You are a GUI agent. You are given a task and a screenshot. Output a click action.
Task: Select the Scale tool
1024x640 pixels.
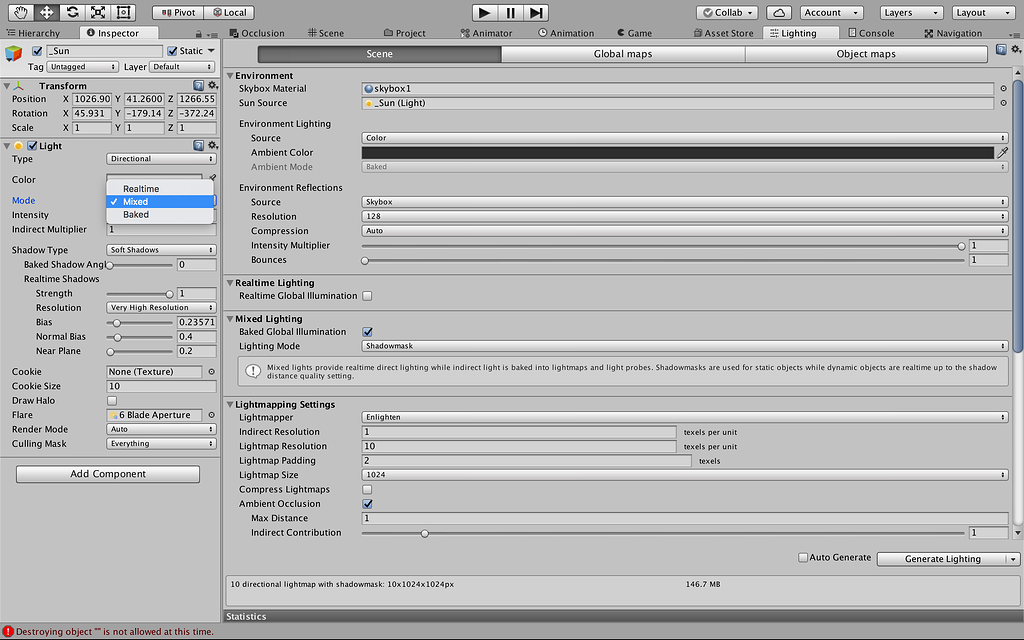tap(96, 12)
